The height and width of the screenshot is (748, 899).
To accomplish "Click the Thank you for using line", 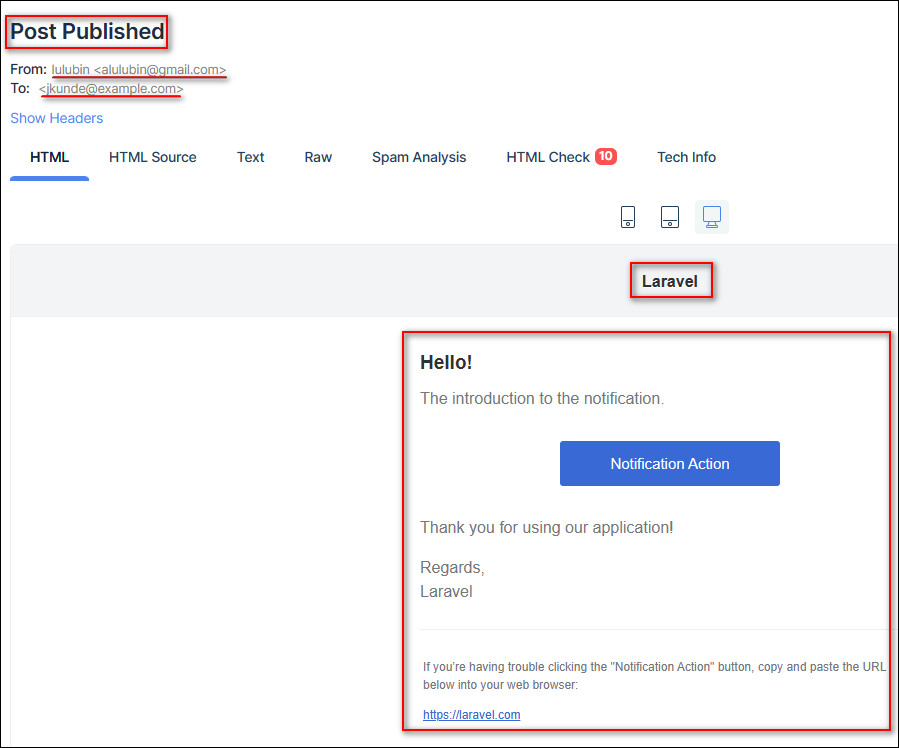I will tap(546, 527).
